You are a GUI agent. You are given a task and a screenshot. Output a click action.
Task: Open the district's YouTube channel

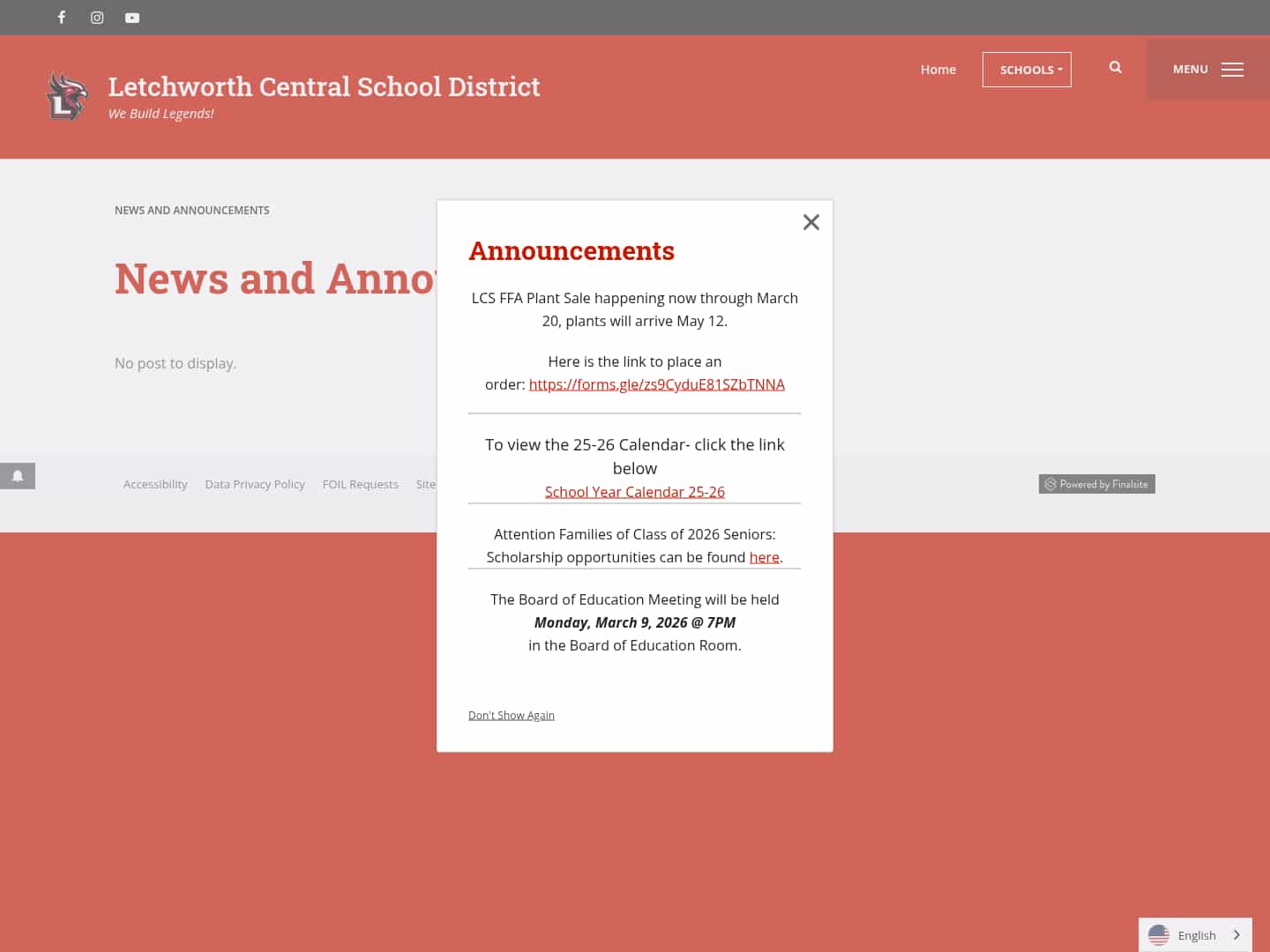coord(131,18)
